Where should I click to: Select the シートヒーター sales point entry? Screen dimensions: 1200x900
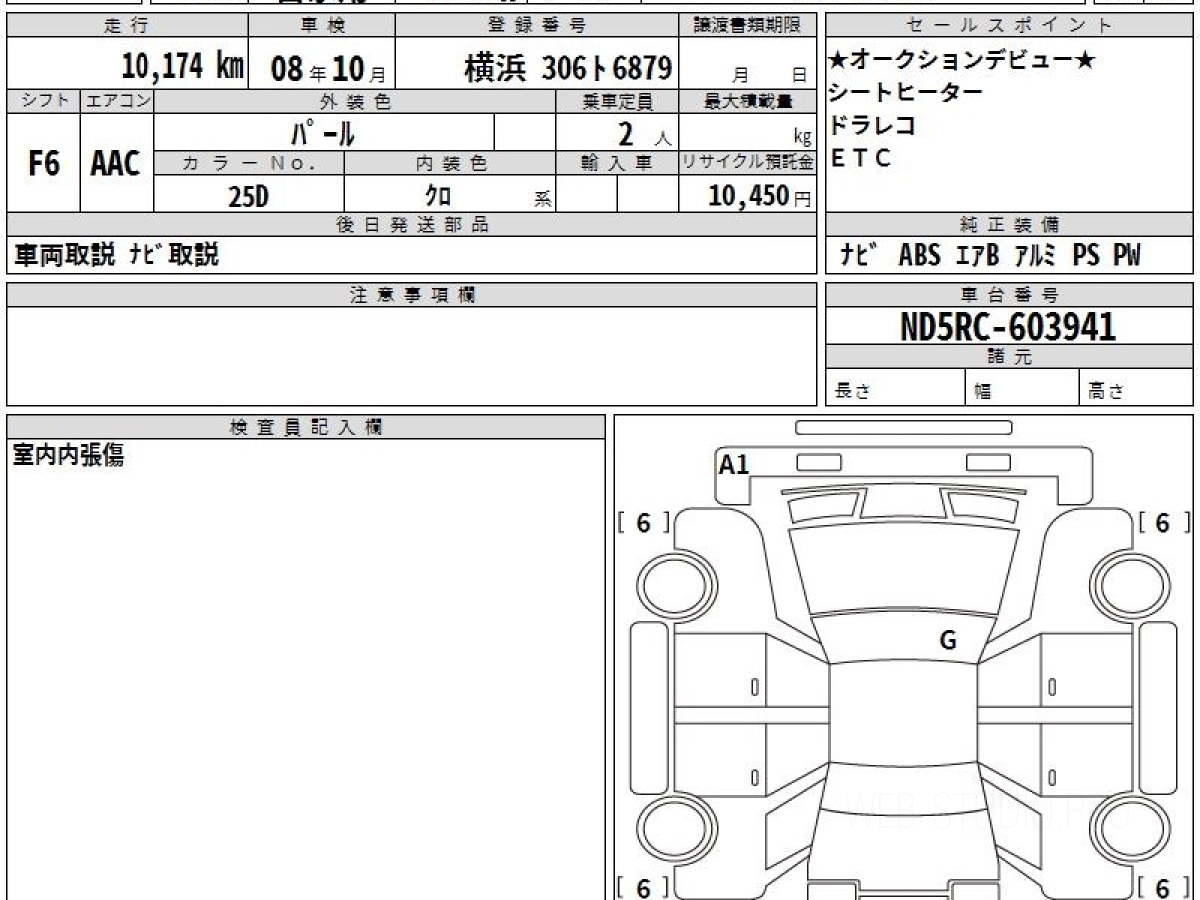(906, 93)
